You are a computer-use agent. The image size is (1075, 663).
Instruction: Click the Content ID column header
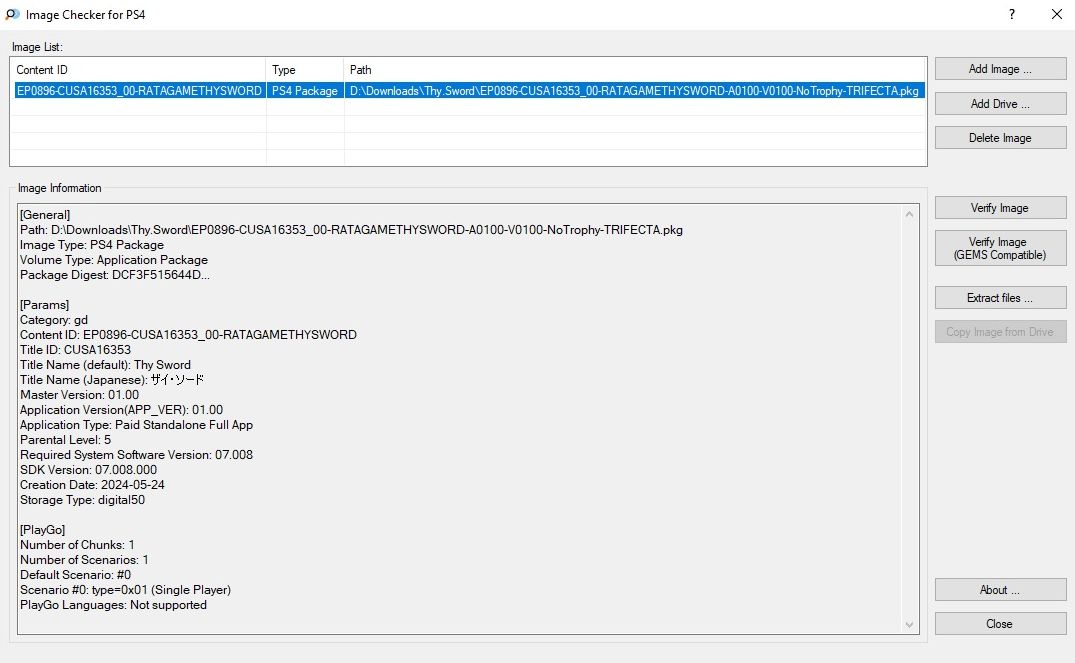click(138, 70)
